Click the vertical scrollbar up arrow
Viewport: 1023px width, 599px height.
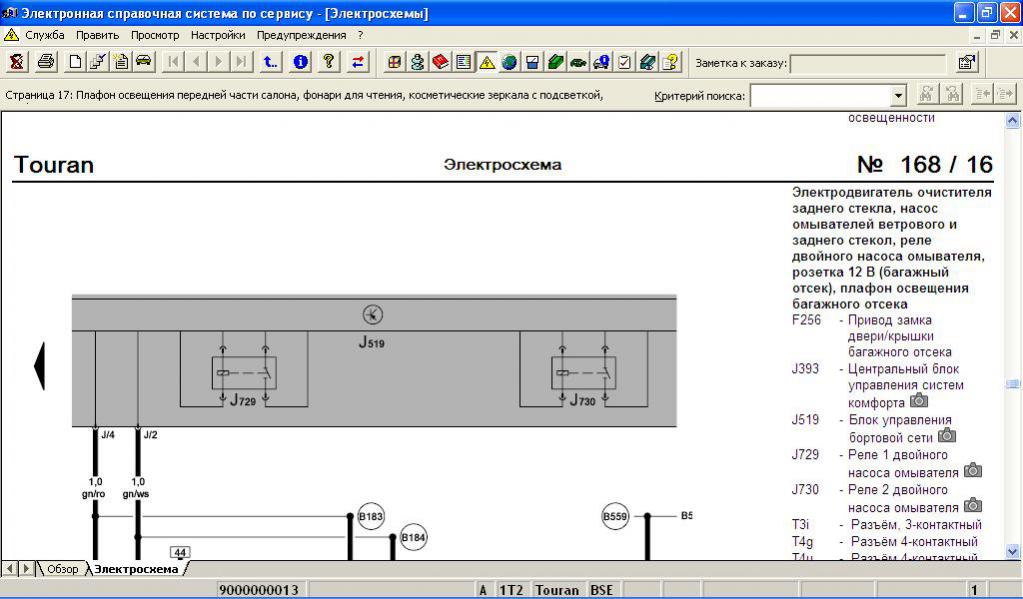coord(1013,120)
